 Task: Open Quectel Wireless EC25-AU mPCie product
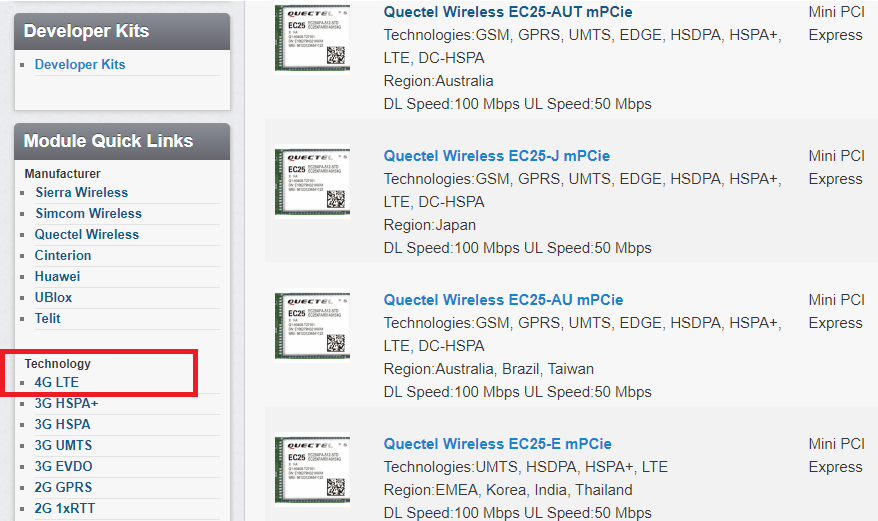pos(503,300)
